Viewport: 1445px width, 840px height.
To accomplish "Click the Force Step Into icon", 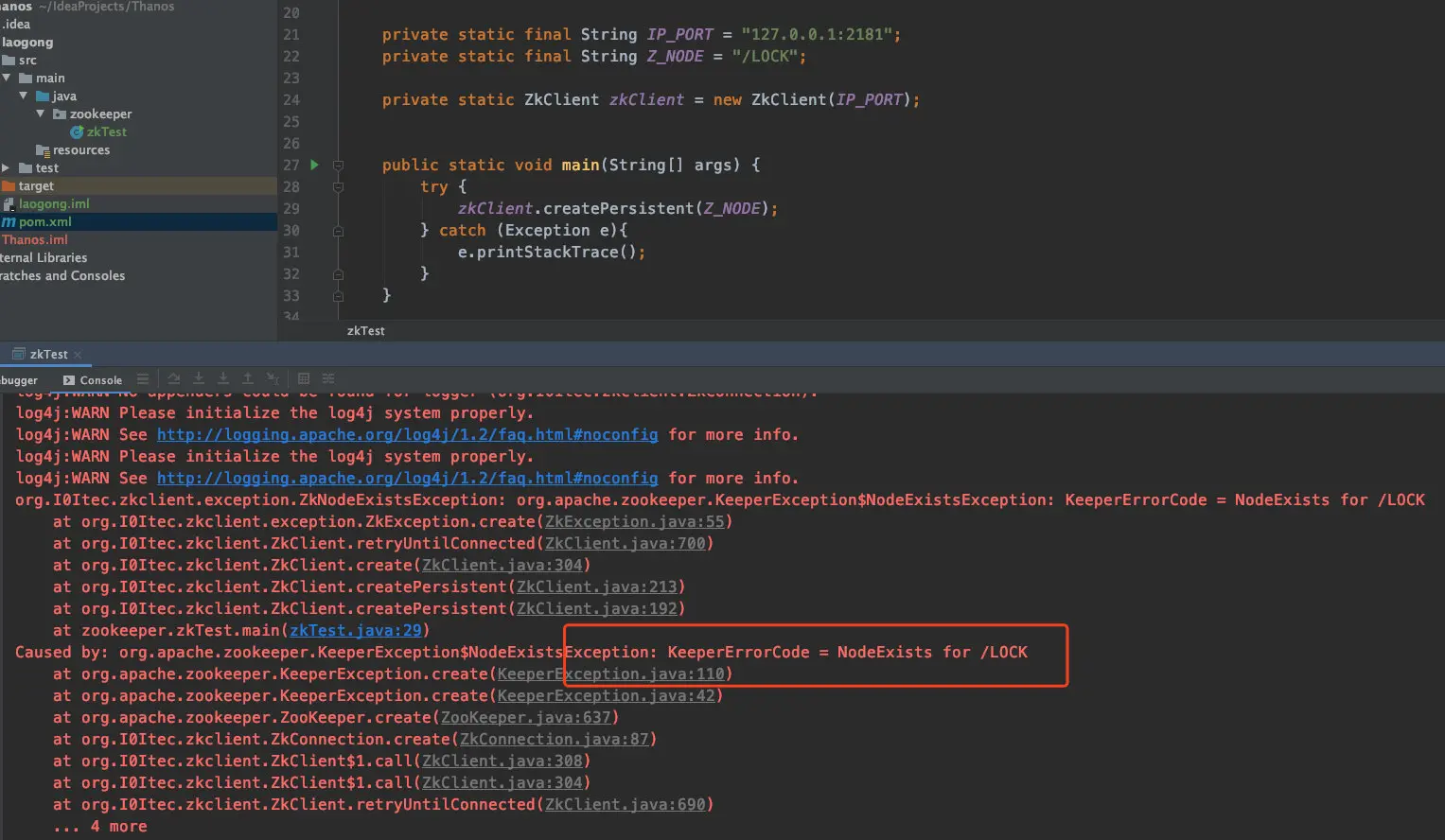I will point(223,379).
